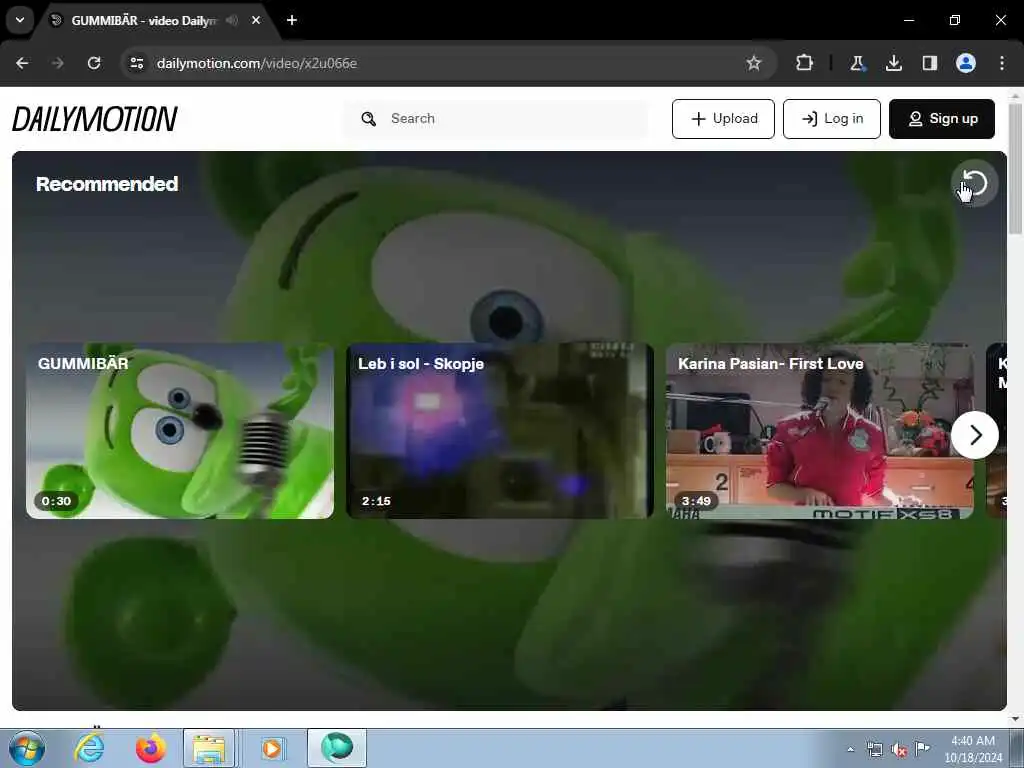Click the active green browser taskbar icon

click(x=336, y=748)
